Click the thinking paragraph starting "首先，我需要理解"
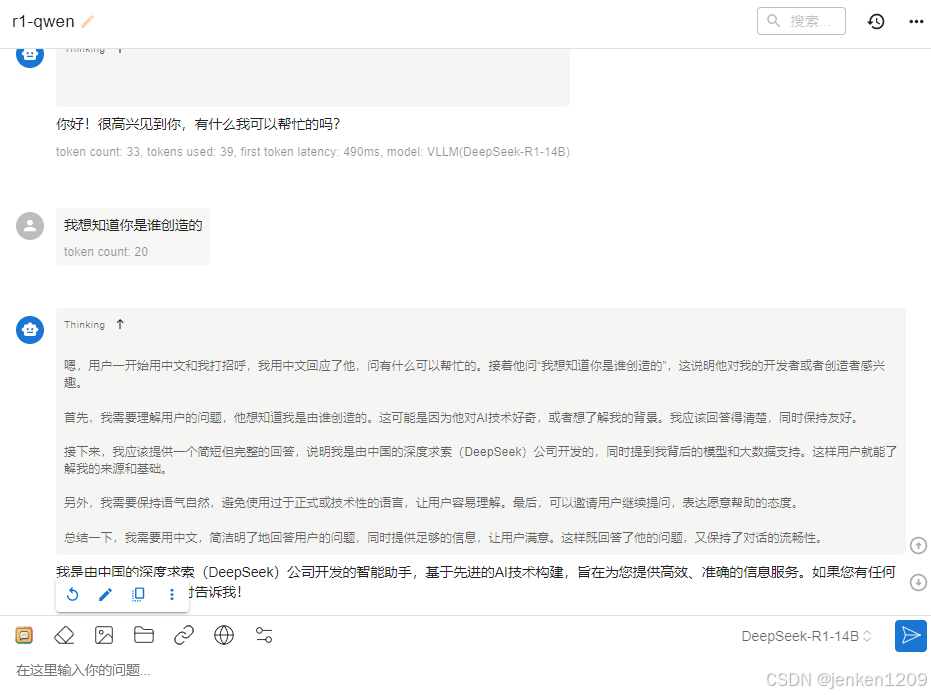931x695 pixels. pyautogui.click(x=461, y=418)
